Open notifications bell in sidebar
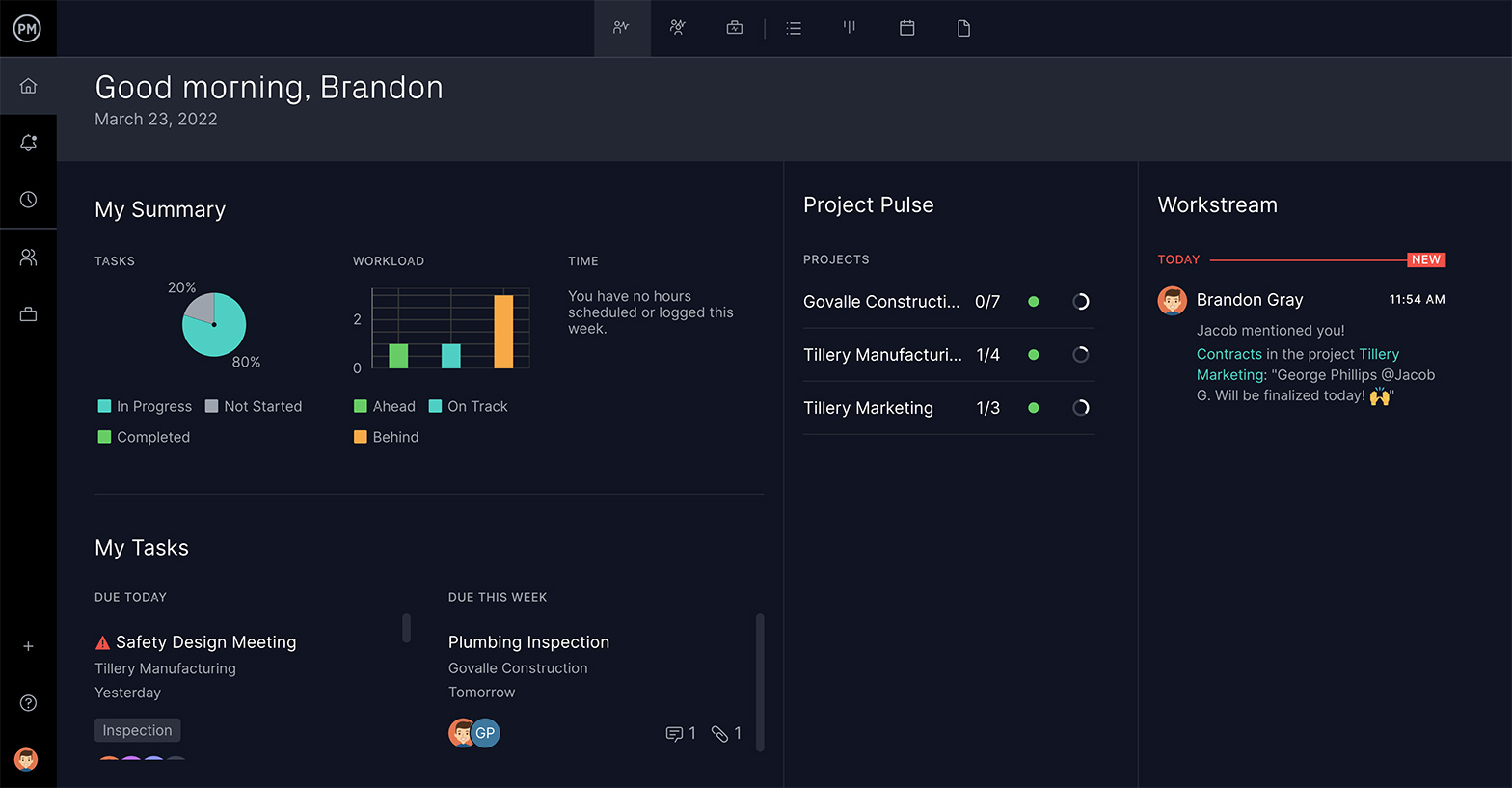Screen dimensions: 1512x788 pos(28,143)
